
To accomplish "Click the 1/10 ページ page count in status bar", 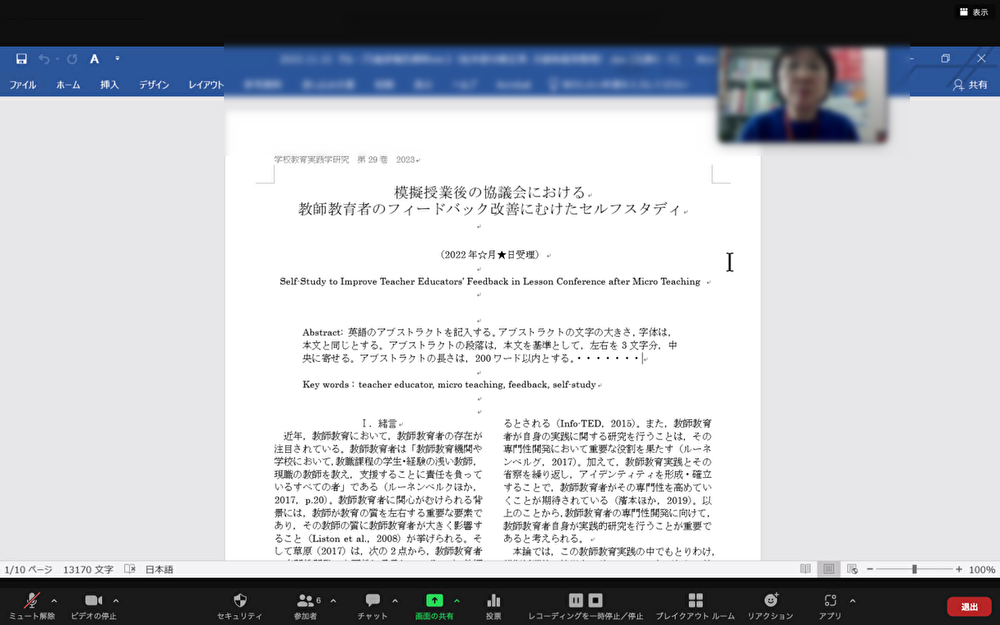I will point(28,570).
